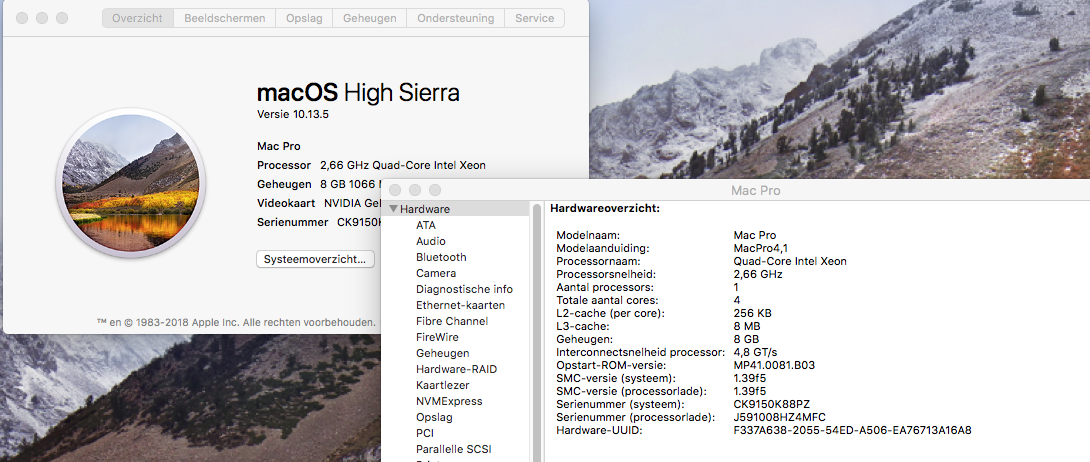
Task: Select Ethernet-kaarten in the sidebar
Action: [460, 305]
